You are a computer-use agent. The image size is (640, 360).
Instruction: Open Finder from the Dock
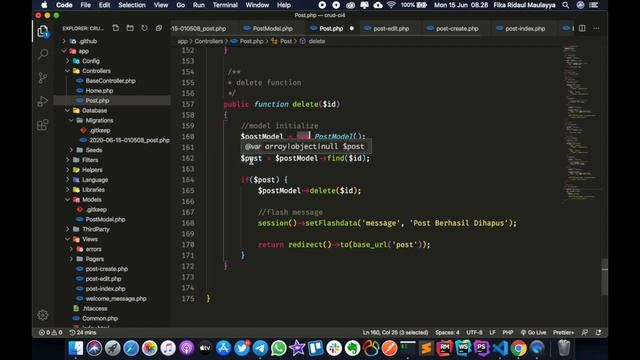[x=76, y=348]
